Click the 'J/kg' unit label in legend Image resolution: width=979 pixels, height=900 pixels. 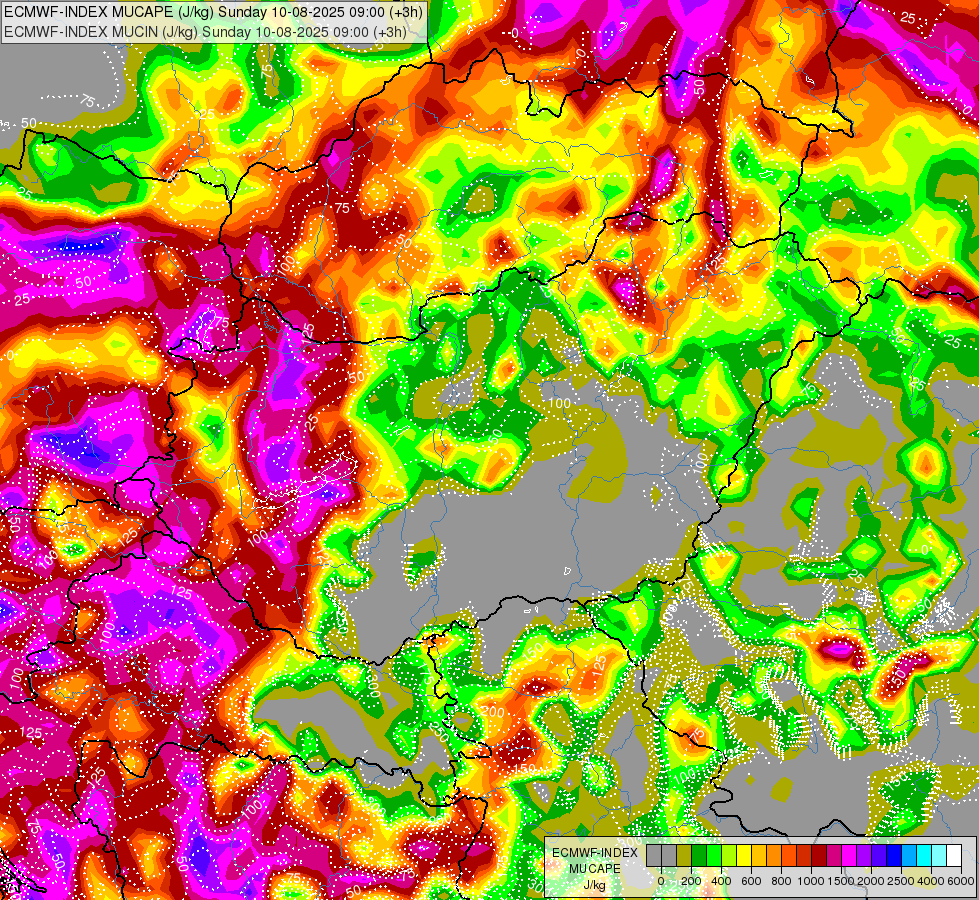[x=594, y=885]
